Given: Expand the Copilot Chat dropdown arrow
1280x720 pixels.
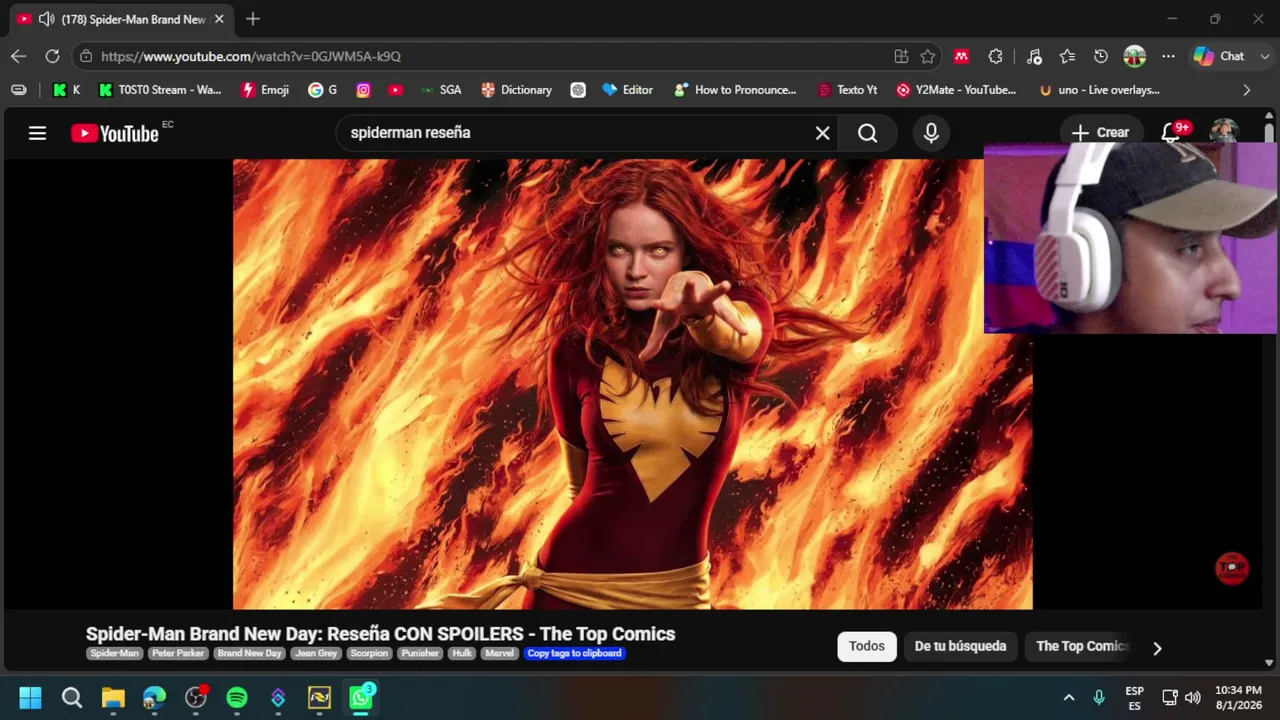Looking at the screenshot, I should pos(1265,56).
